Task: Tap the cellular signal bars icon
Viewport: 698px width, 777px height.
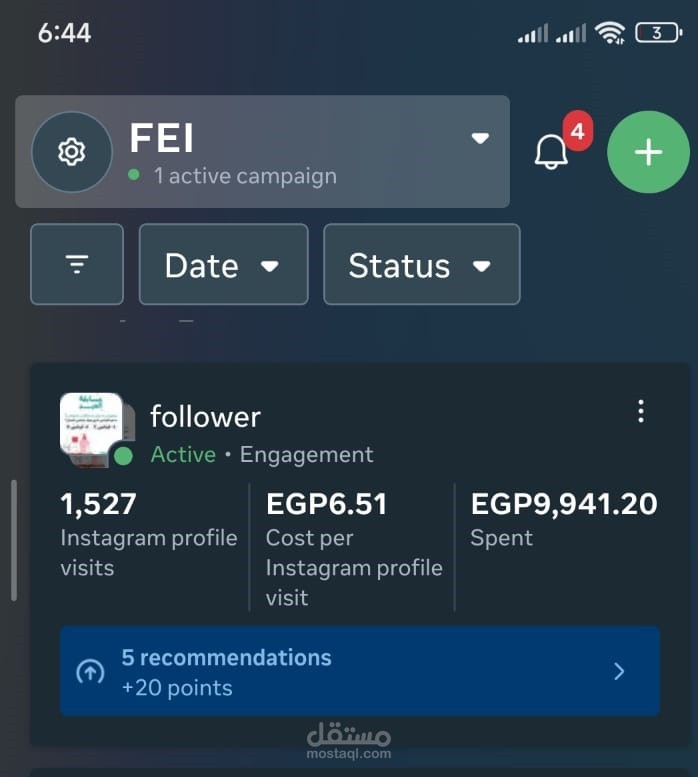Action: (x=533, y=34)
